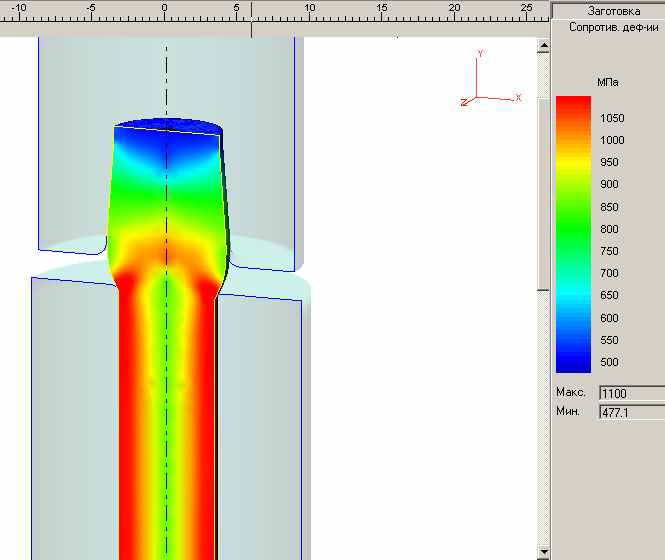Click the ruler mark labeled -5
Image resolution: width=665 pixels, height=560 pixels.
click(90, 8)
